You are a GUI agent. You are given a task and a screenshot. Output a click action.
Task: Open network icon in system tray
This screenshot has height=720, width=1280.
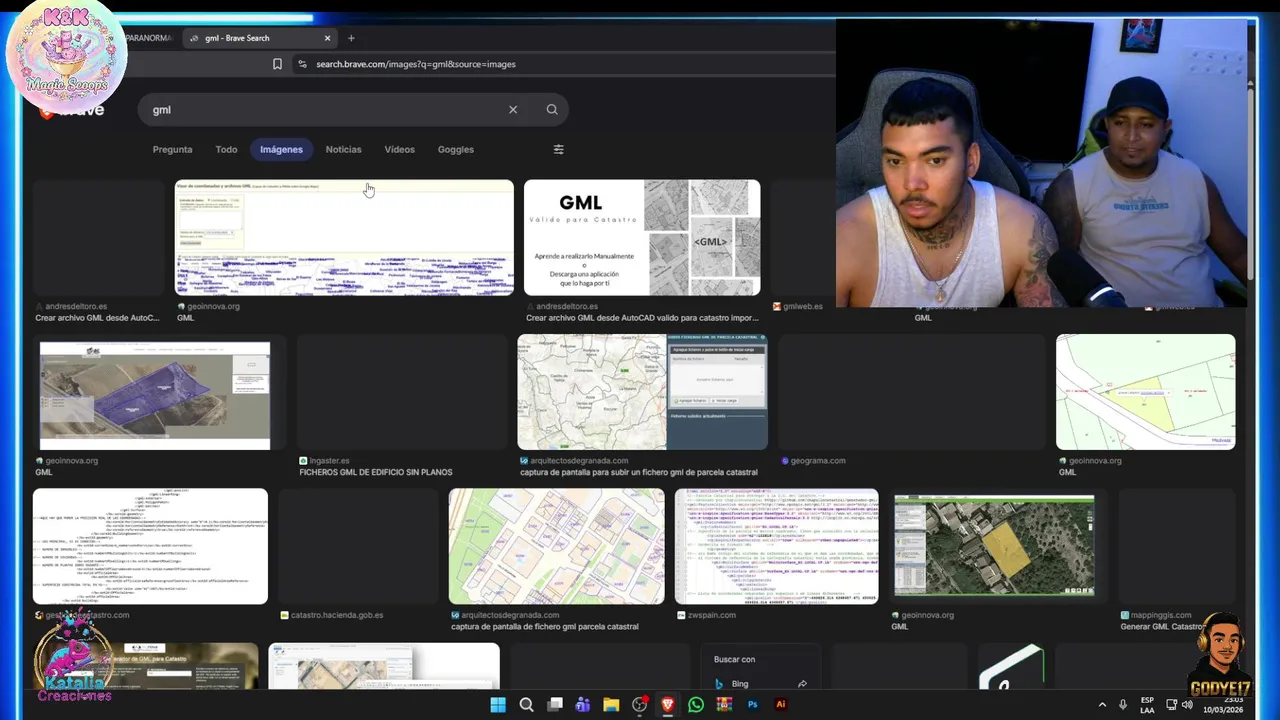1171,705
